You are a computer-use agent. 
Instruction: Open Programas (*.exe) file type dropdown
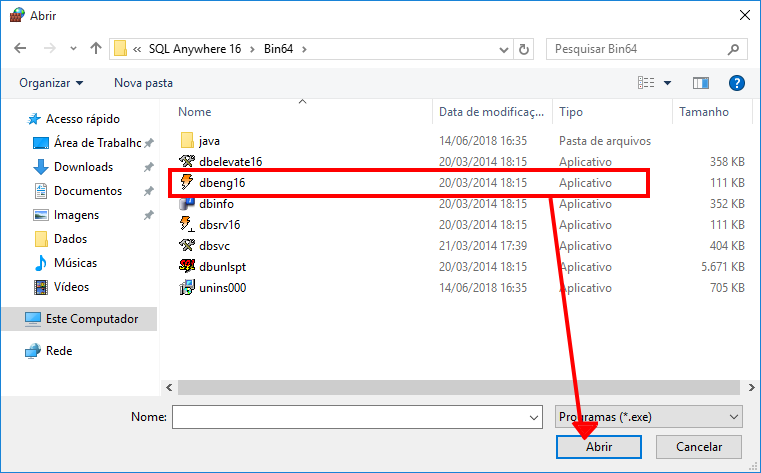tap(648, 417)
